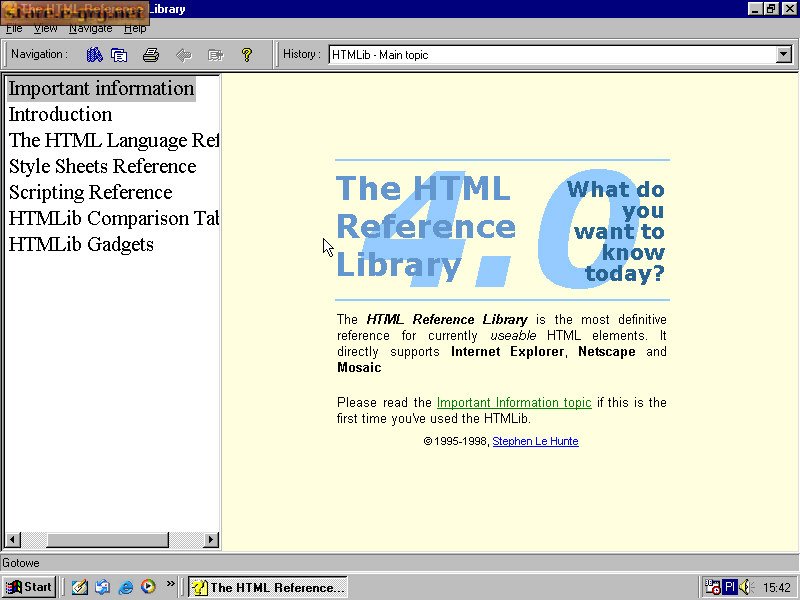
Task: Open Scripting Reference topic
Action: 90,192
